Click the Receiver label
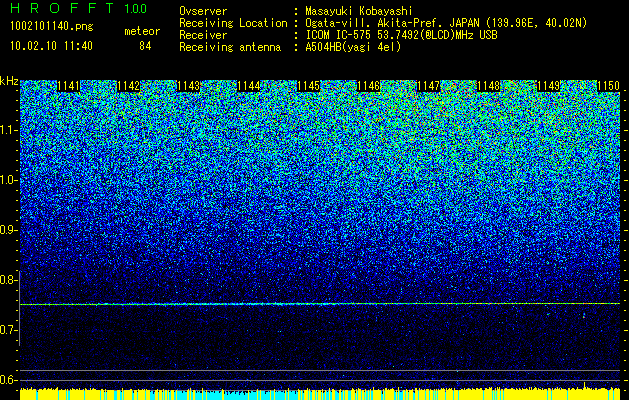The width and height of the screenshot is (629, 400). pos(203,35)
